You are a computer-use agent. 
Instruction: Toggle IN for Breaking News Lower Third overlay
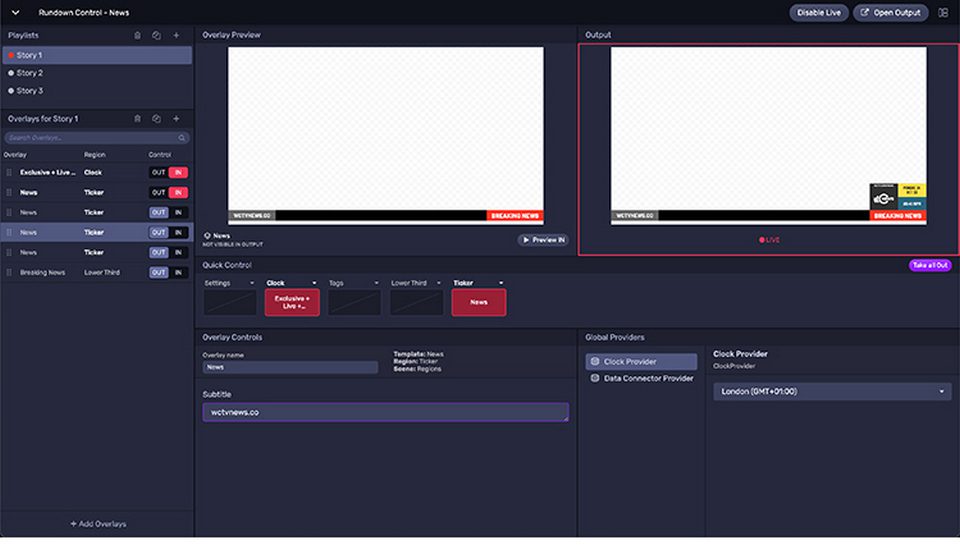coord(178,272)
